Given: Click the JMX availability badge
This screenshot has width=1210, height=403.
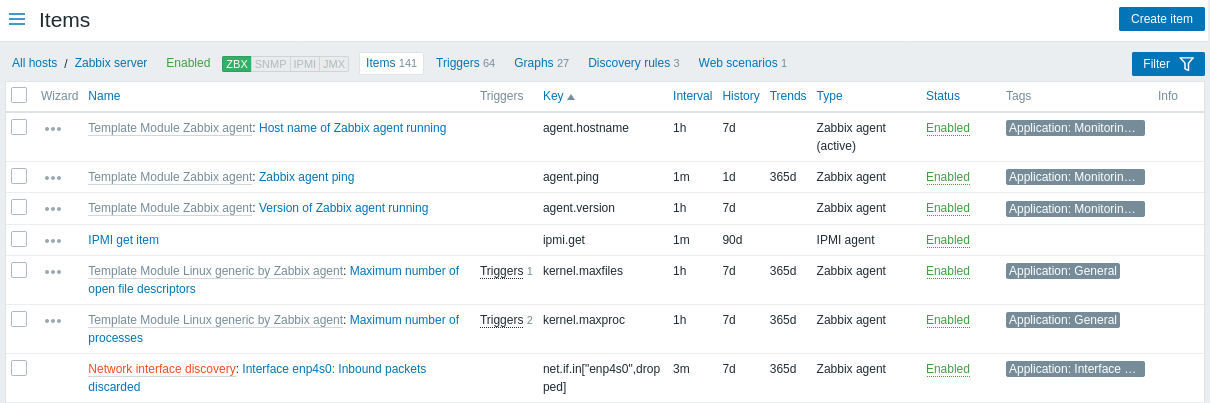Looking at the screenshot, I should (x=334, y=64).
